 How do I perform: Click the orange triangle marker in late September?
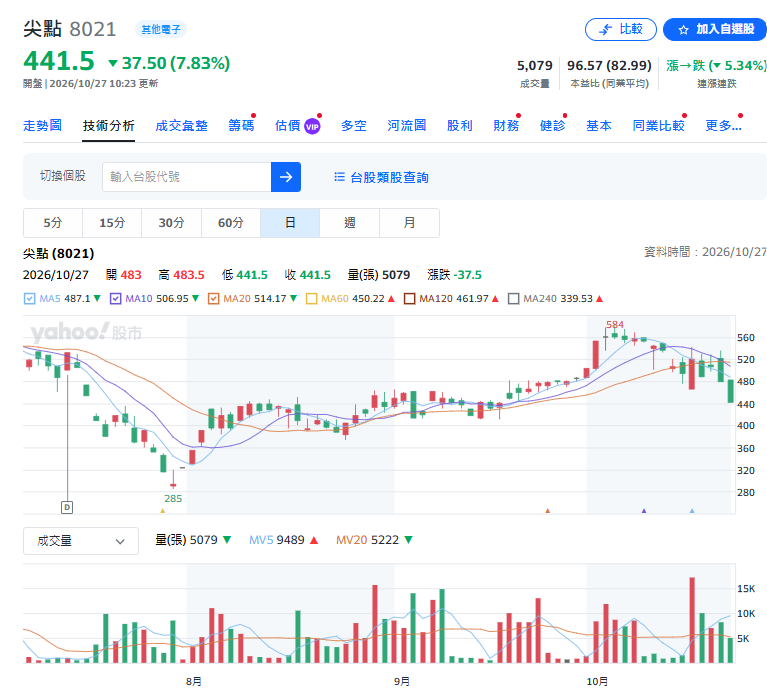coord(548,511)
